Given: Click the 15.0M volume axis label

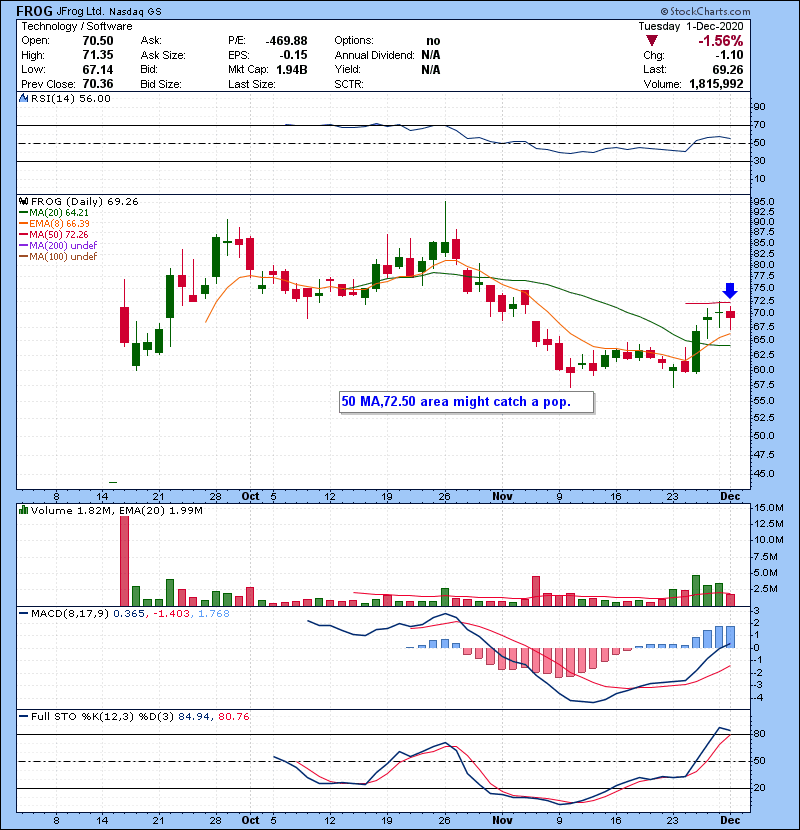Looking at the screenshot, I should (x=769, y=508).
